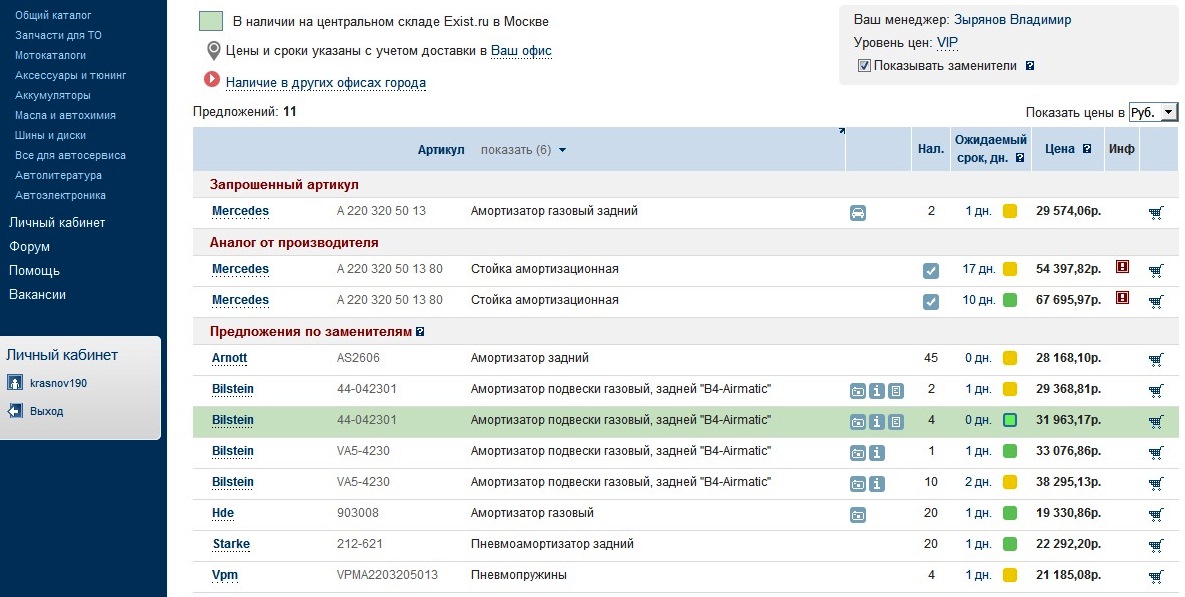Screen dimensions: 1185x597
Task: Click article number 'VPMA2203205013'
Action: point(387,575)
